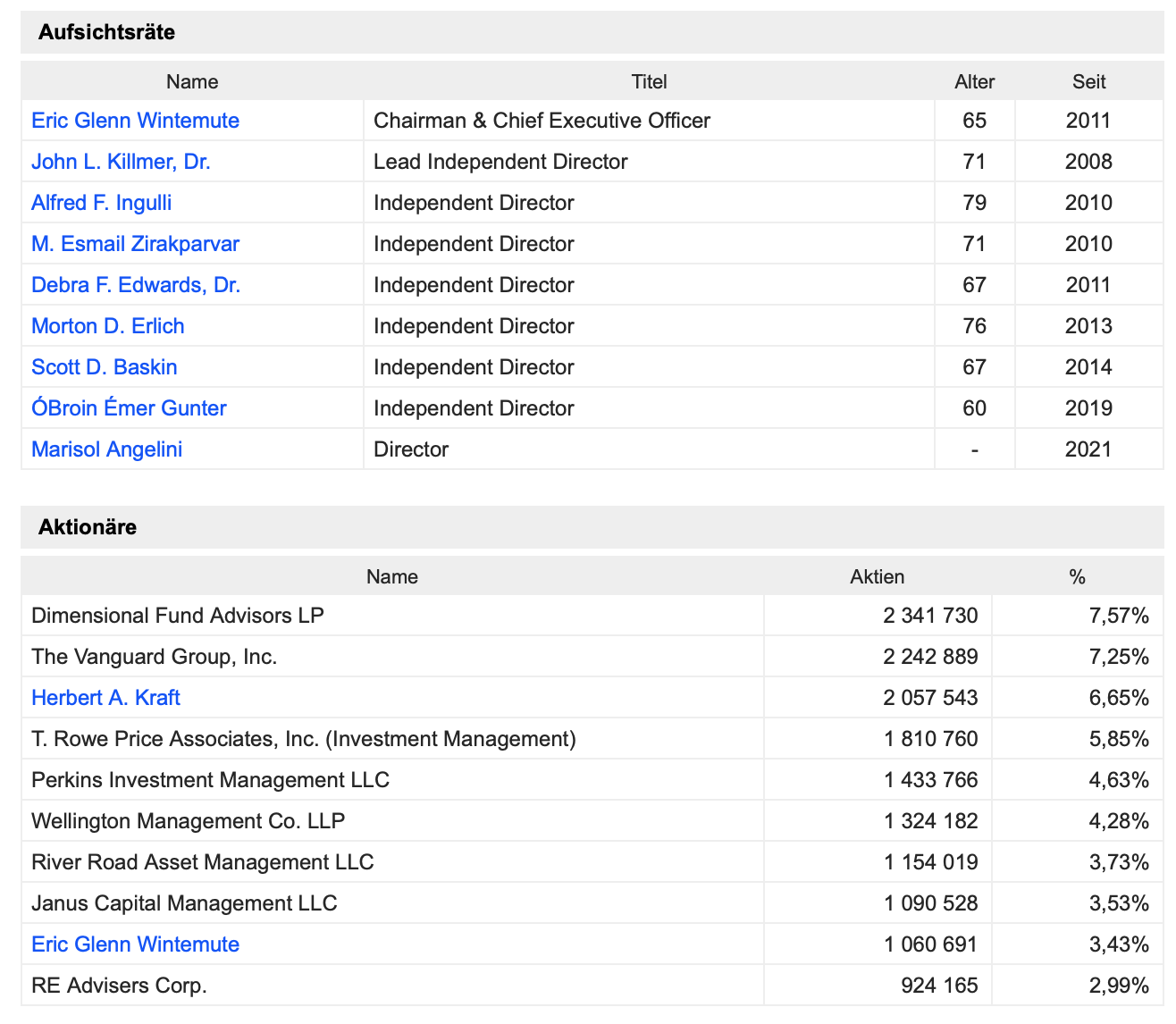Click the Alter column header
Screen dimensions: 1176x1024
click(974, 81)
